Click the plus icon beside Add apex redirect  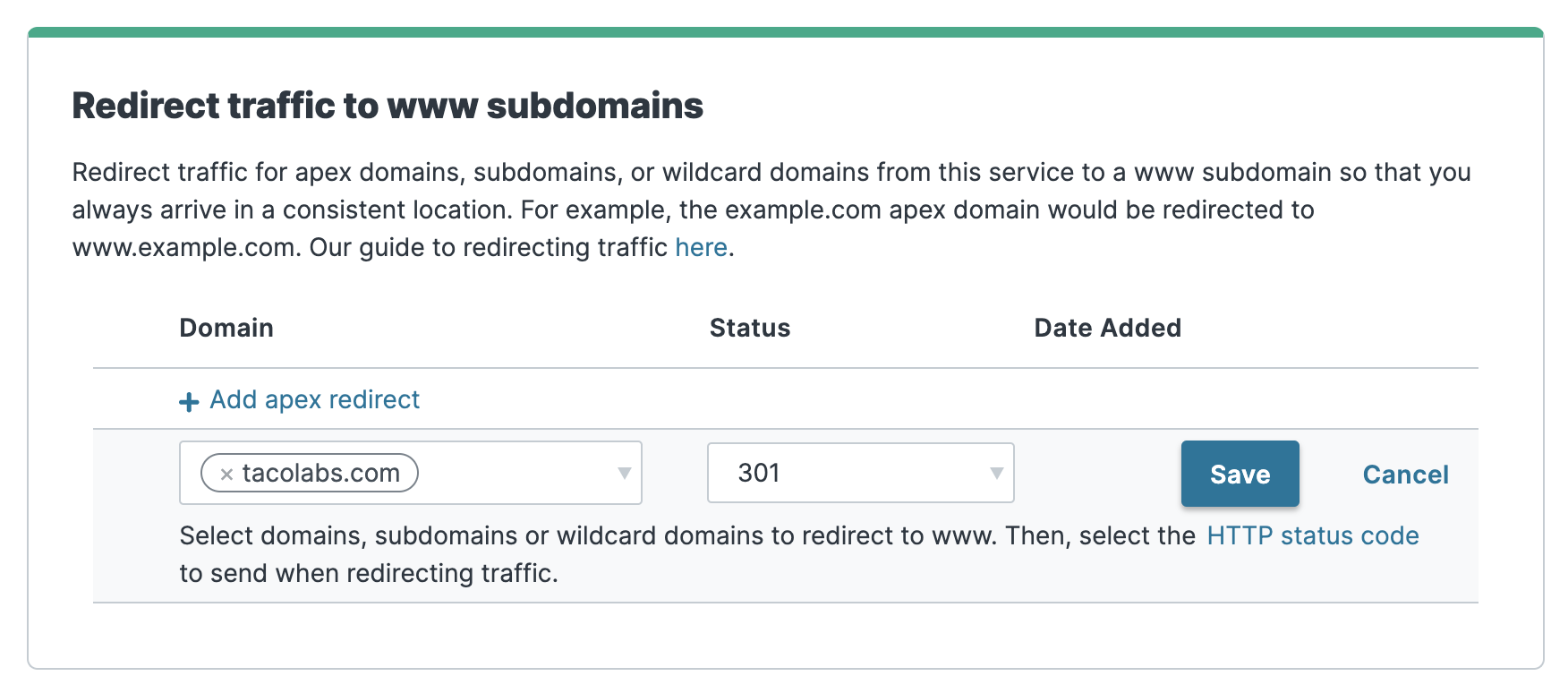(x=188, y=401)
